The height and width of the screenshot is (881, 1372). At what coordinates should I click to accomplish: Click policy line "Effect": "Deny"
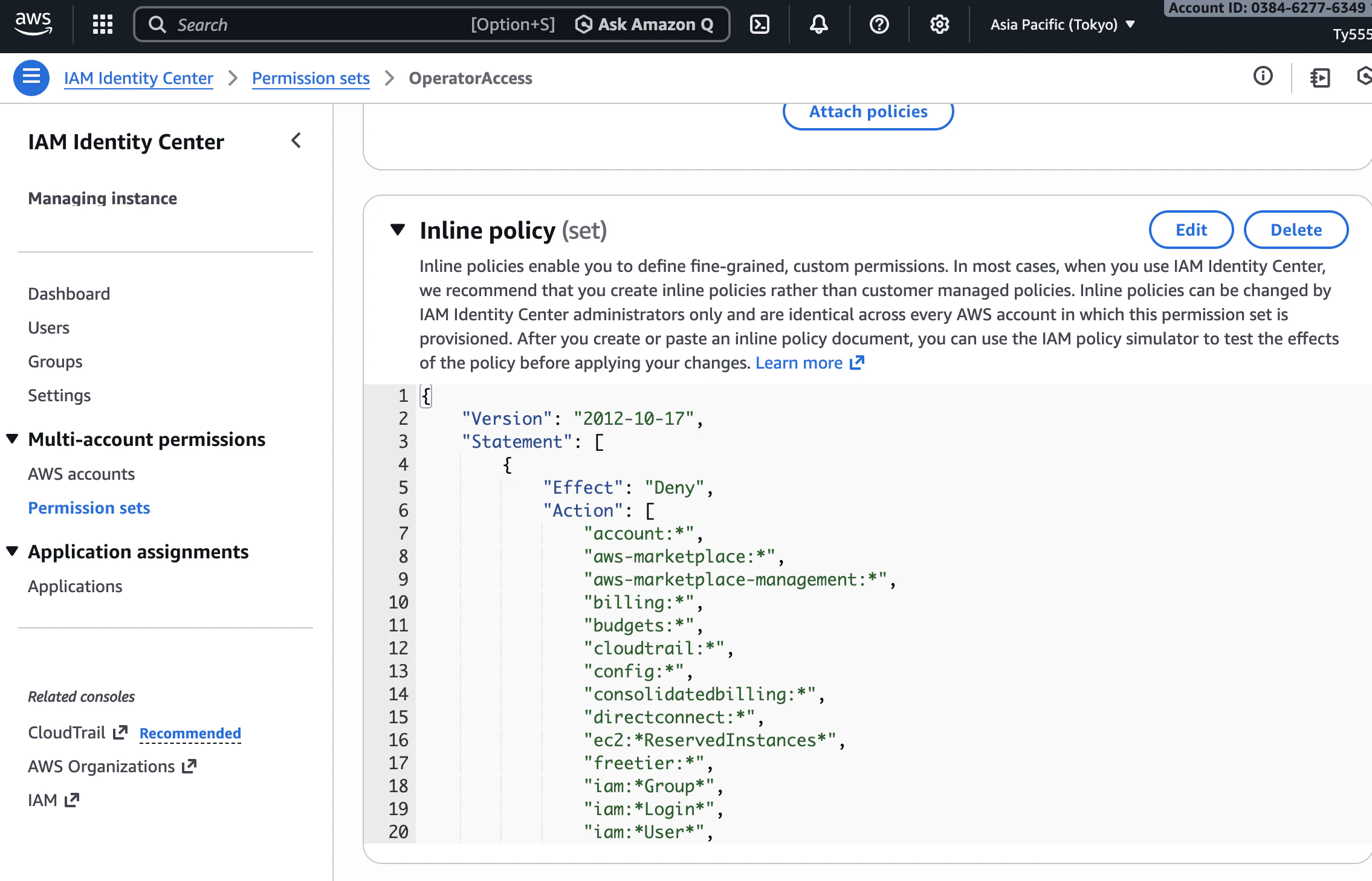pos(628,487)
